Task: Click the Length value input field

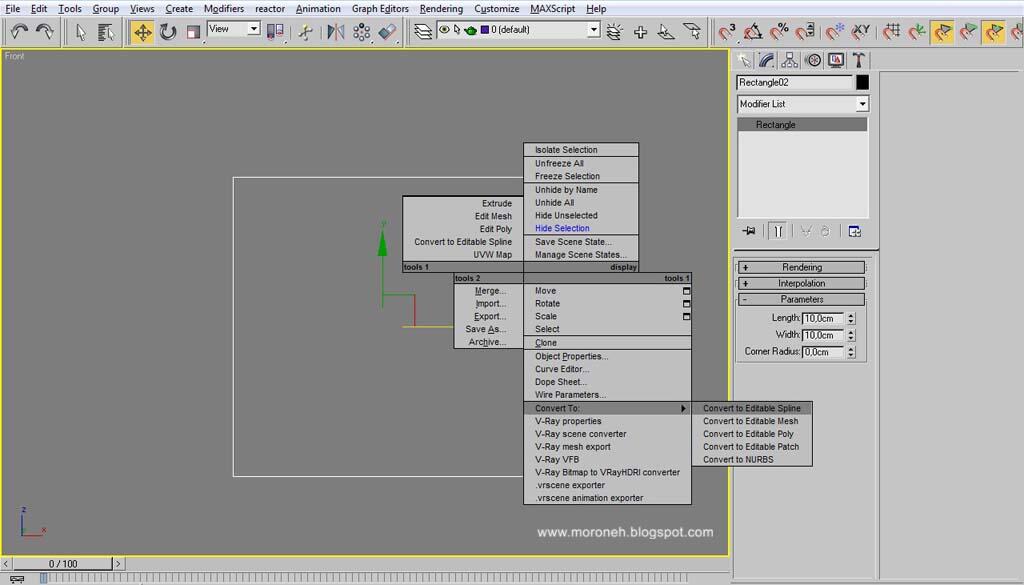Action: pos(822,318)
